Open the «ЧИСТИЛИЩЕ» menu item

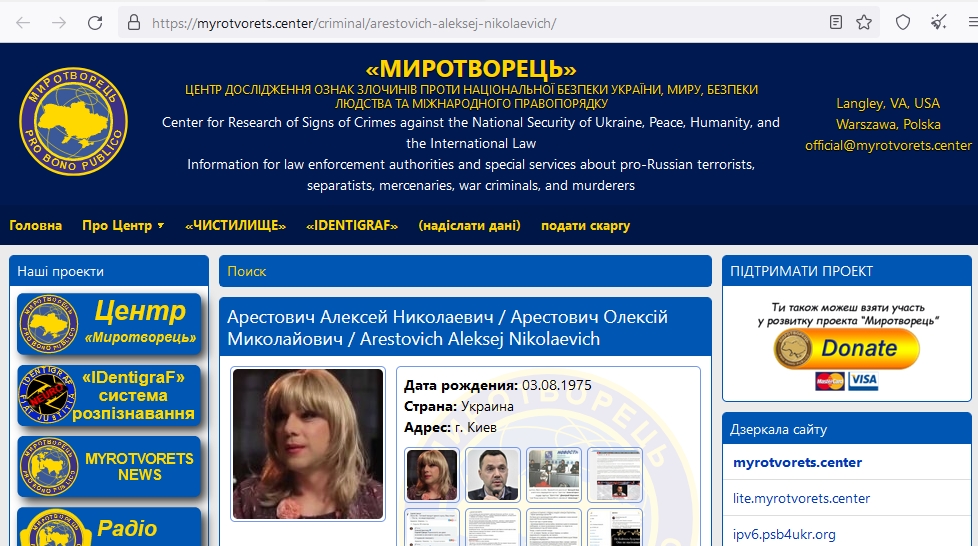coord(235,225)
